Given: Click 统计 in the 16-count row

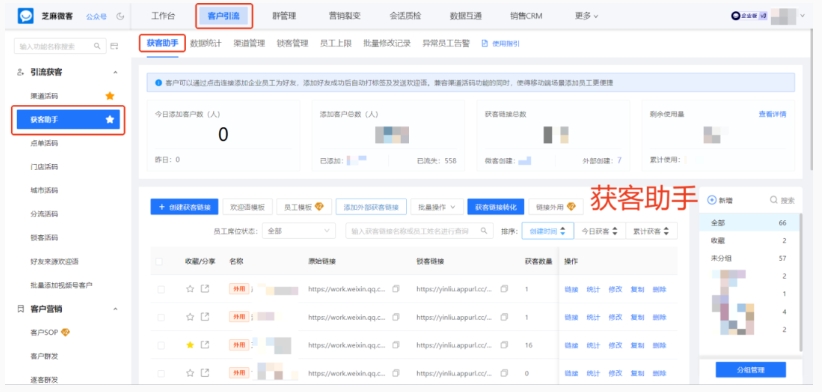Looking at the screenshot, I should coord(593,345).
